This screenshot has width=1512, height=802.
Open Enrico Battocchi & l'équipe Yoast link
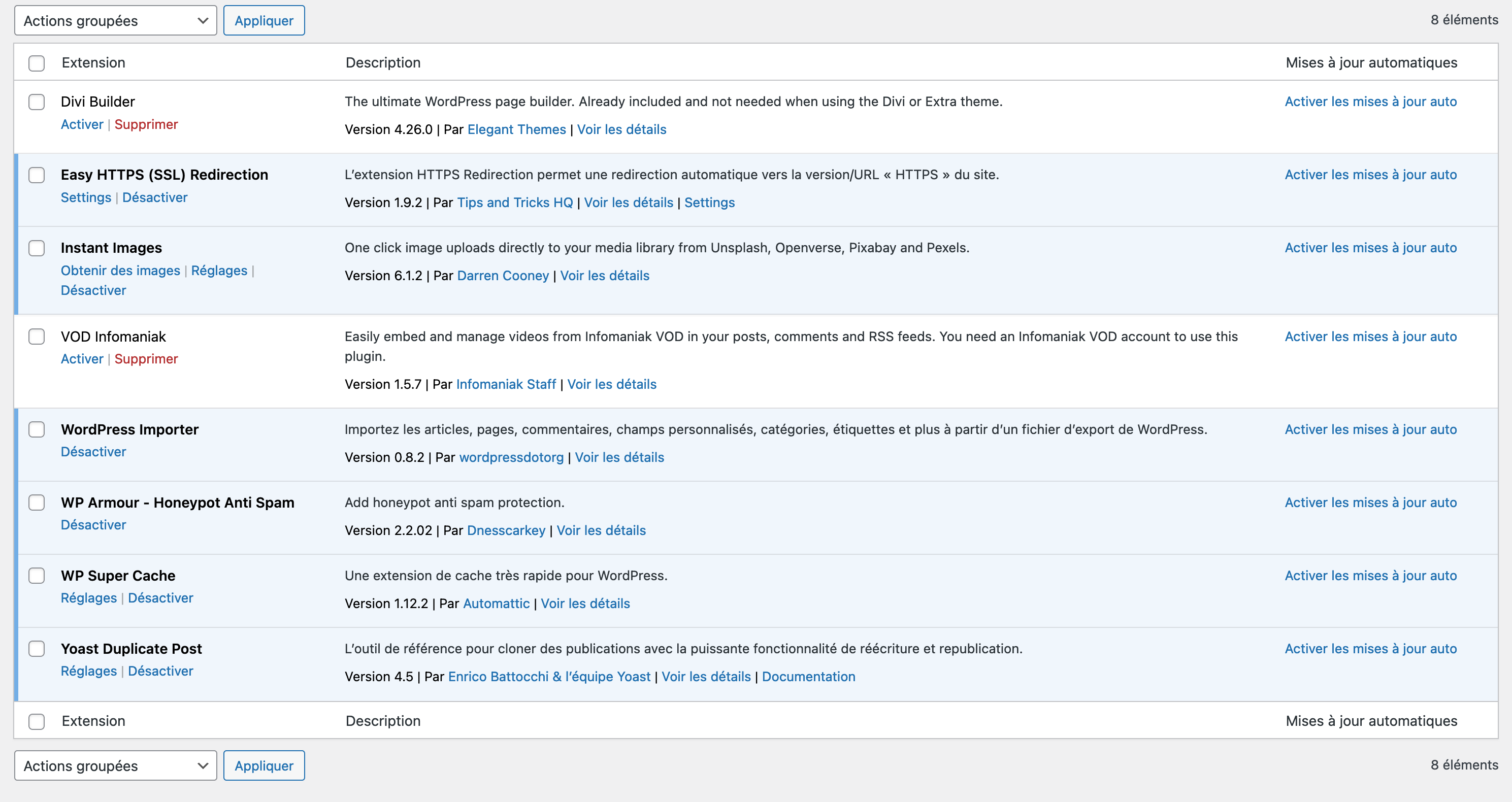tap(549, 677)
